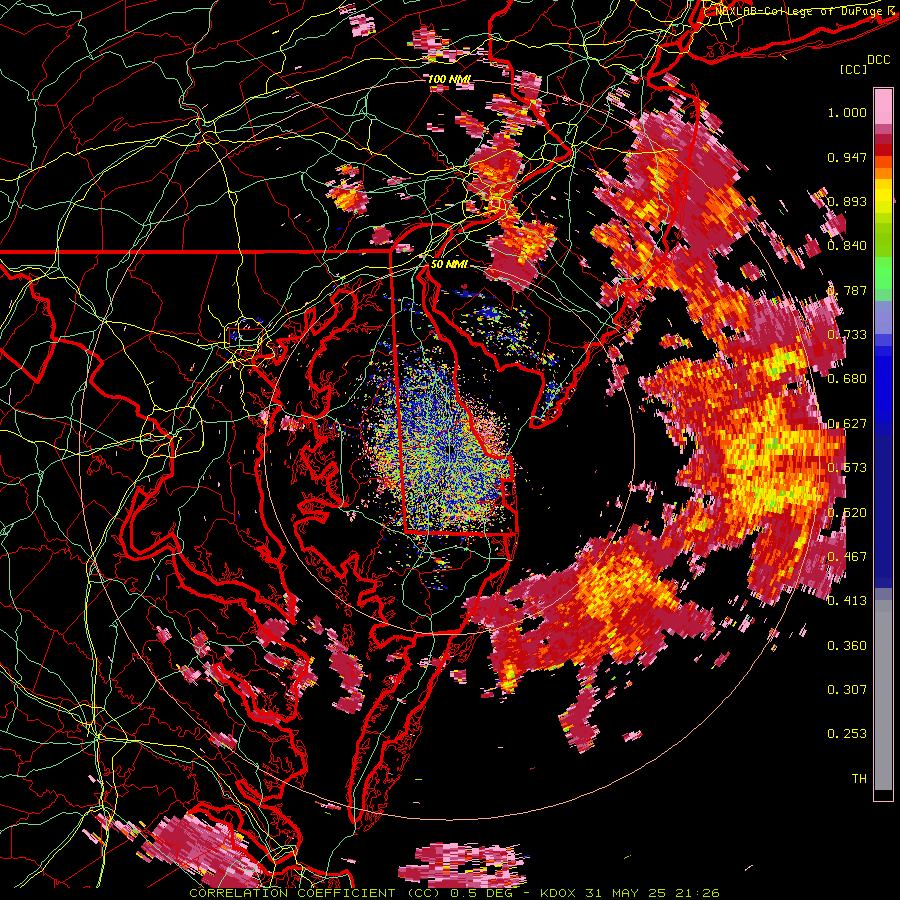Click the 0.787 legend value
The height and width of the screenshot is (900, 900).
(x=847, y=290)
